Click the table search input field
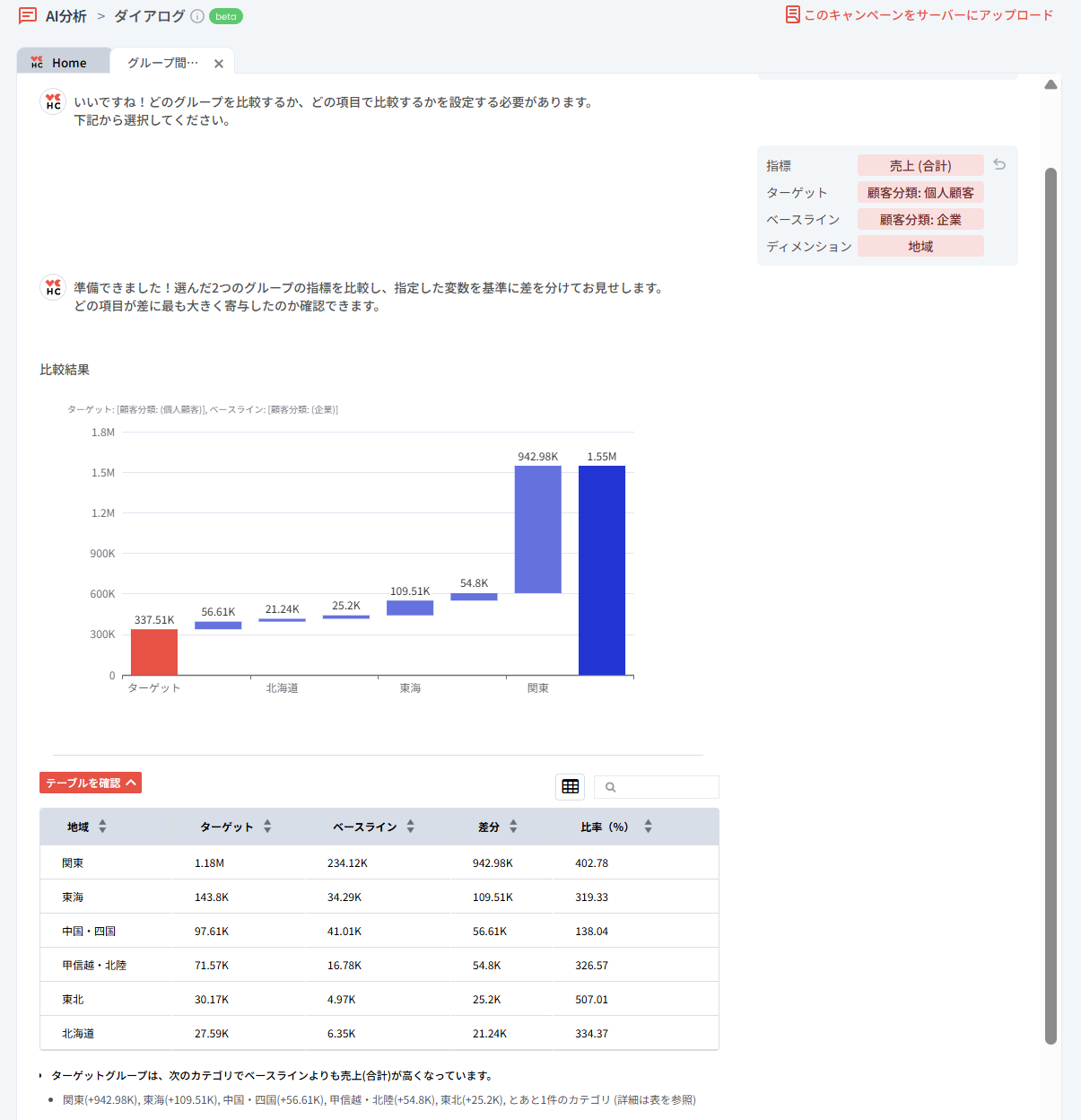1081x1120 pixels. tap(666, 787)
